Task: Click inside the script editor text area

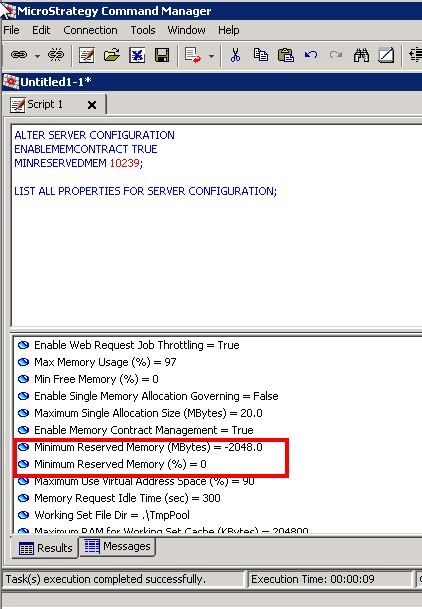Action: coord(217,256)
